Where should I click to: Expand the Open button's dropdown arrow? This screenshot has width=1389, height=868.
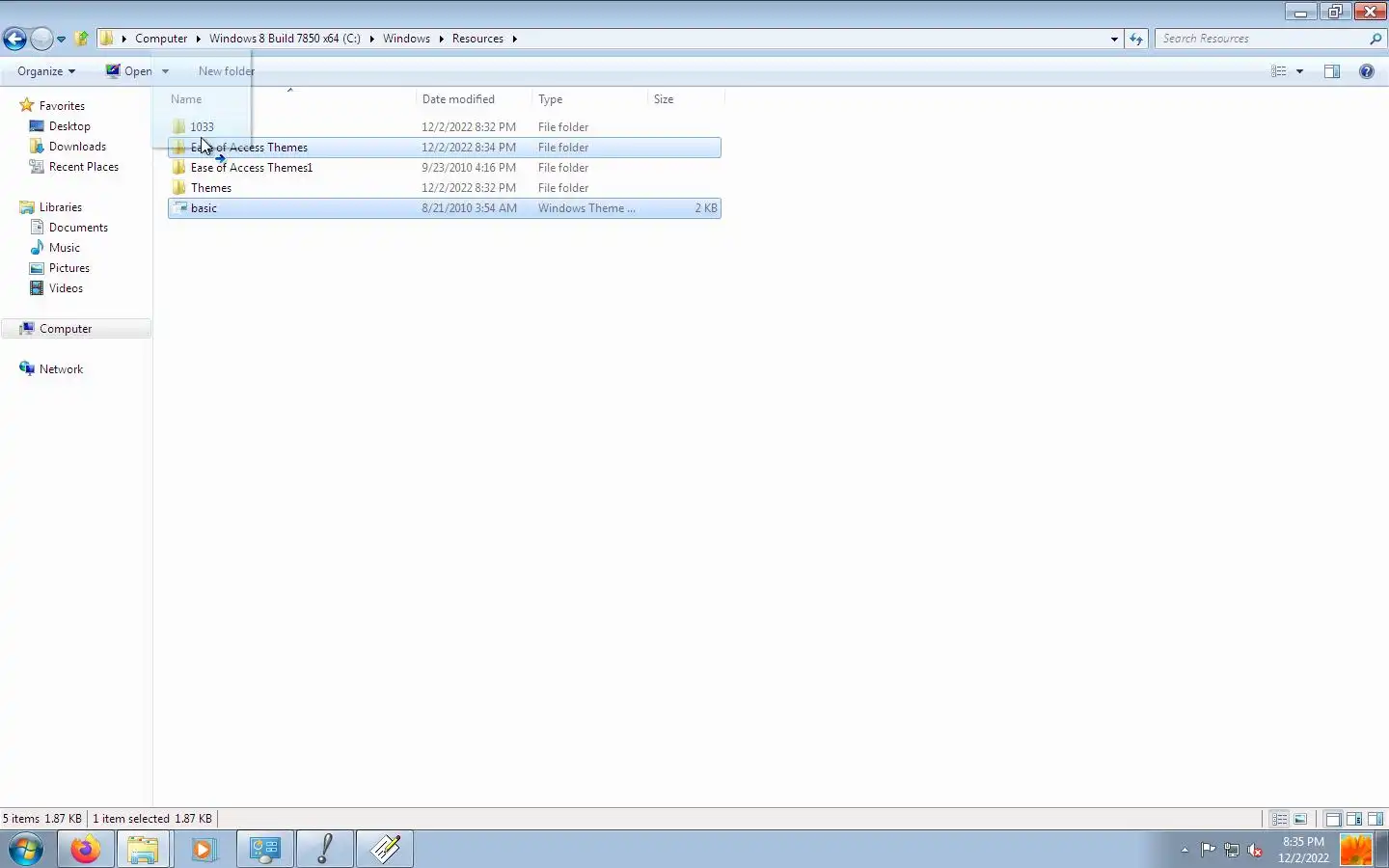[x=165, y=71]
